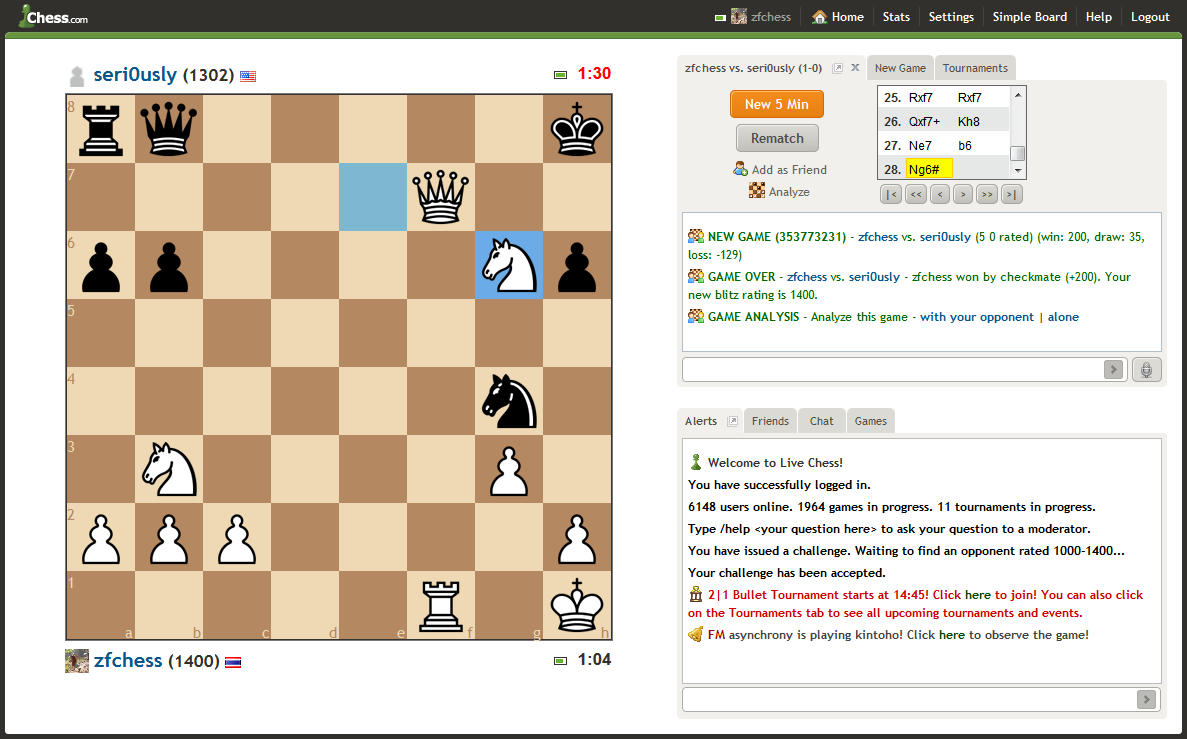Viewport: 1187px width, 739px height.
Task: Pop out the Alerts panel
Action: (732, 421)
